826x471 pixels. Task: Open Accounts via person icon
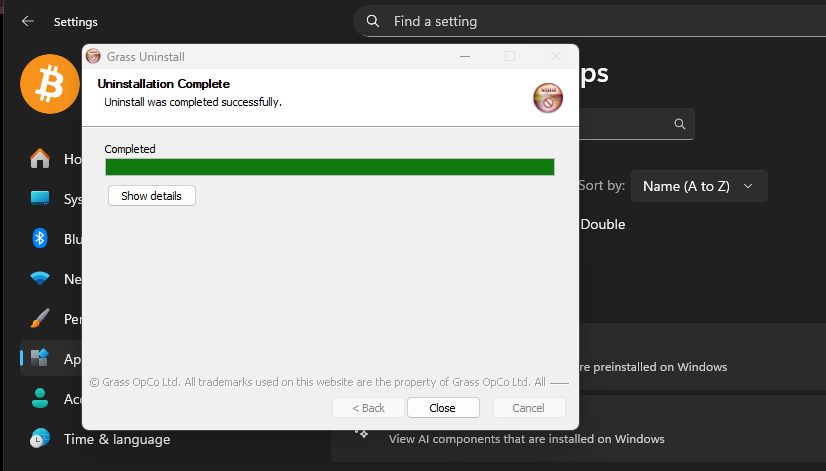tap(40, 399)
